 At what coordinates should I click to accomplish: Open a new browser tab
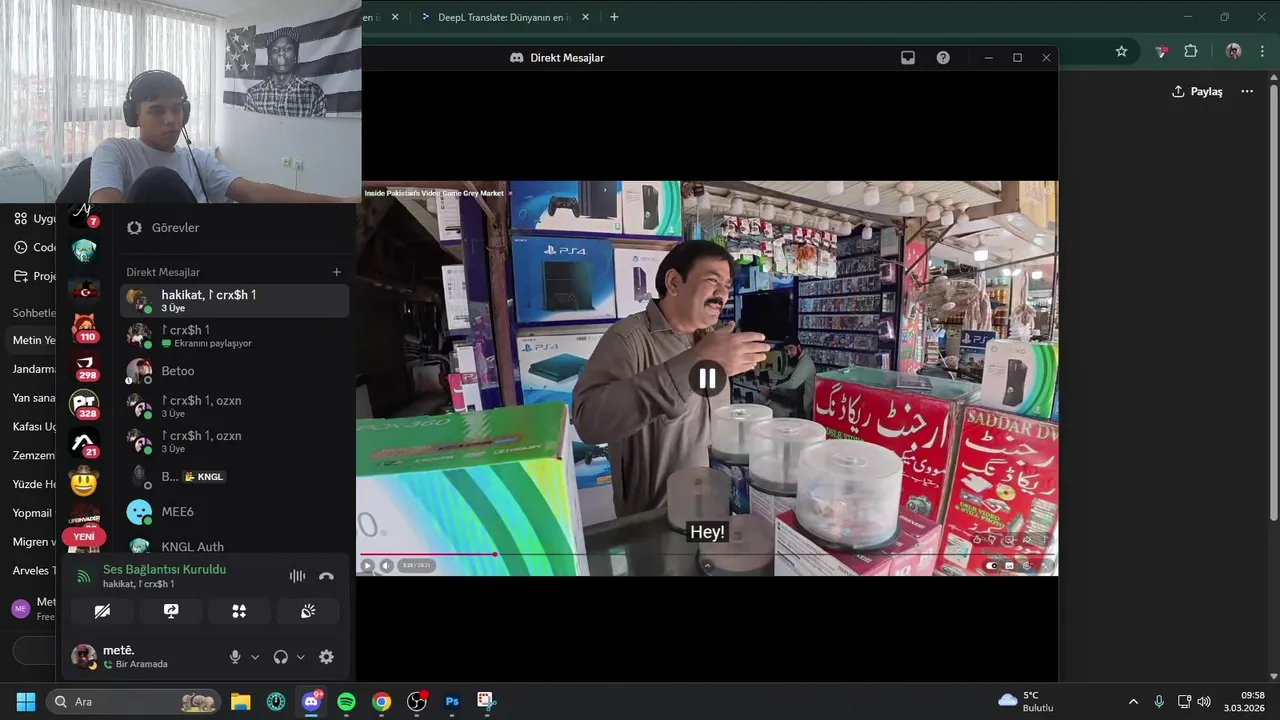(x=614, y=17)
